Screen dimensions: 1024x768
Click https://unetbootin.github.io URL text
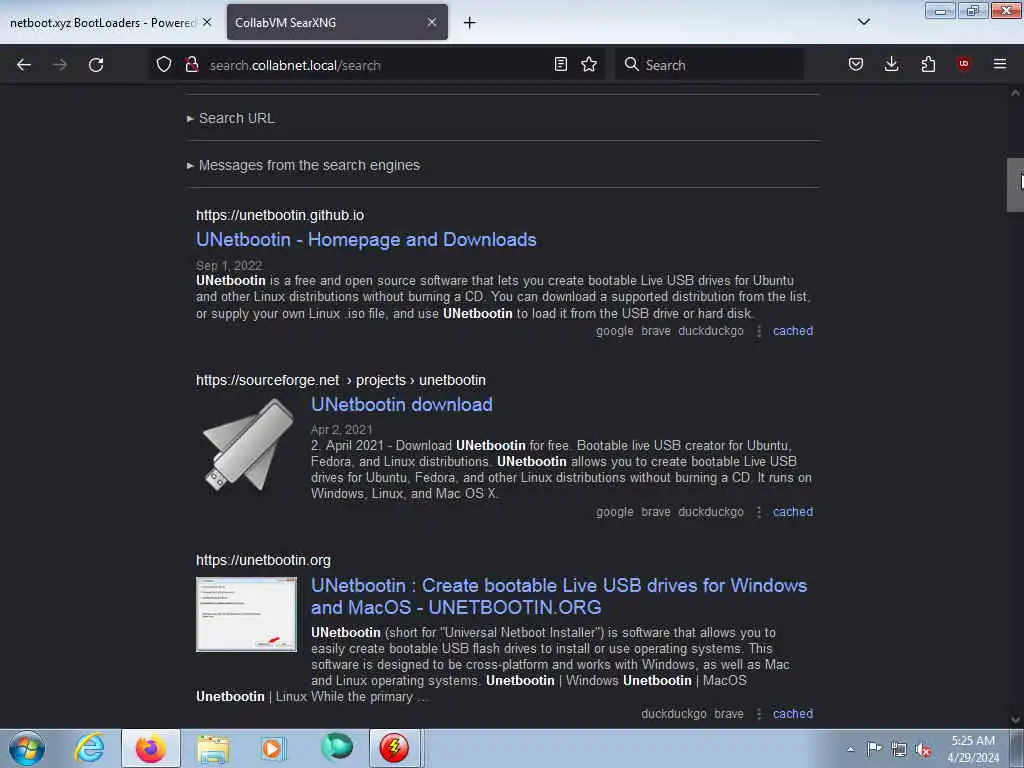pyautogui.click(x=280, y=216)
